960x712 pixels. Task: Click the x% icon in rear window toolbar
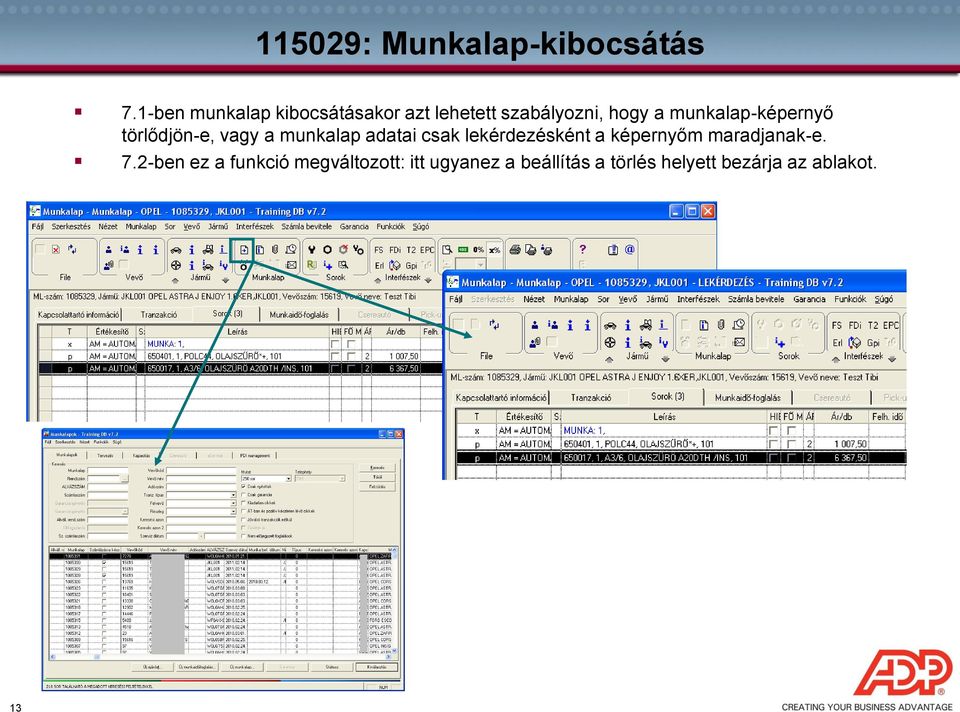(x=494, y=249)
